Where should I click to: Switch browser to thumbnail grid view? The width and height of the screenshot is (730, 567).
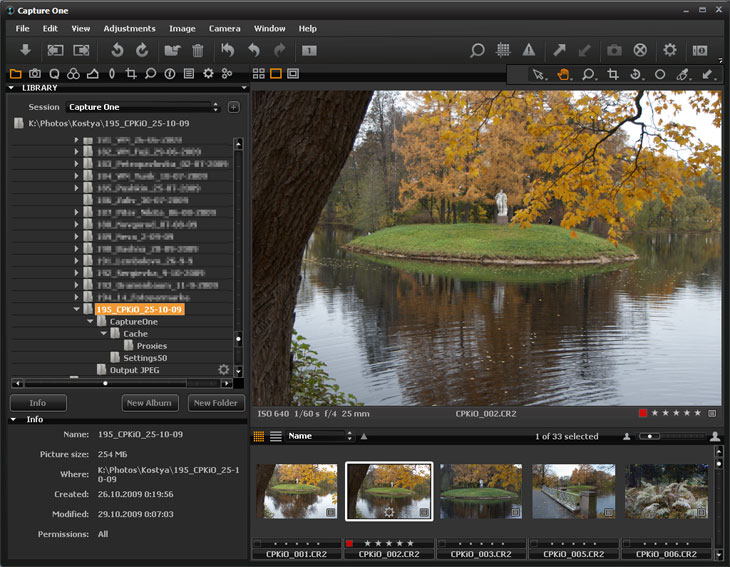coord(259,436)
